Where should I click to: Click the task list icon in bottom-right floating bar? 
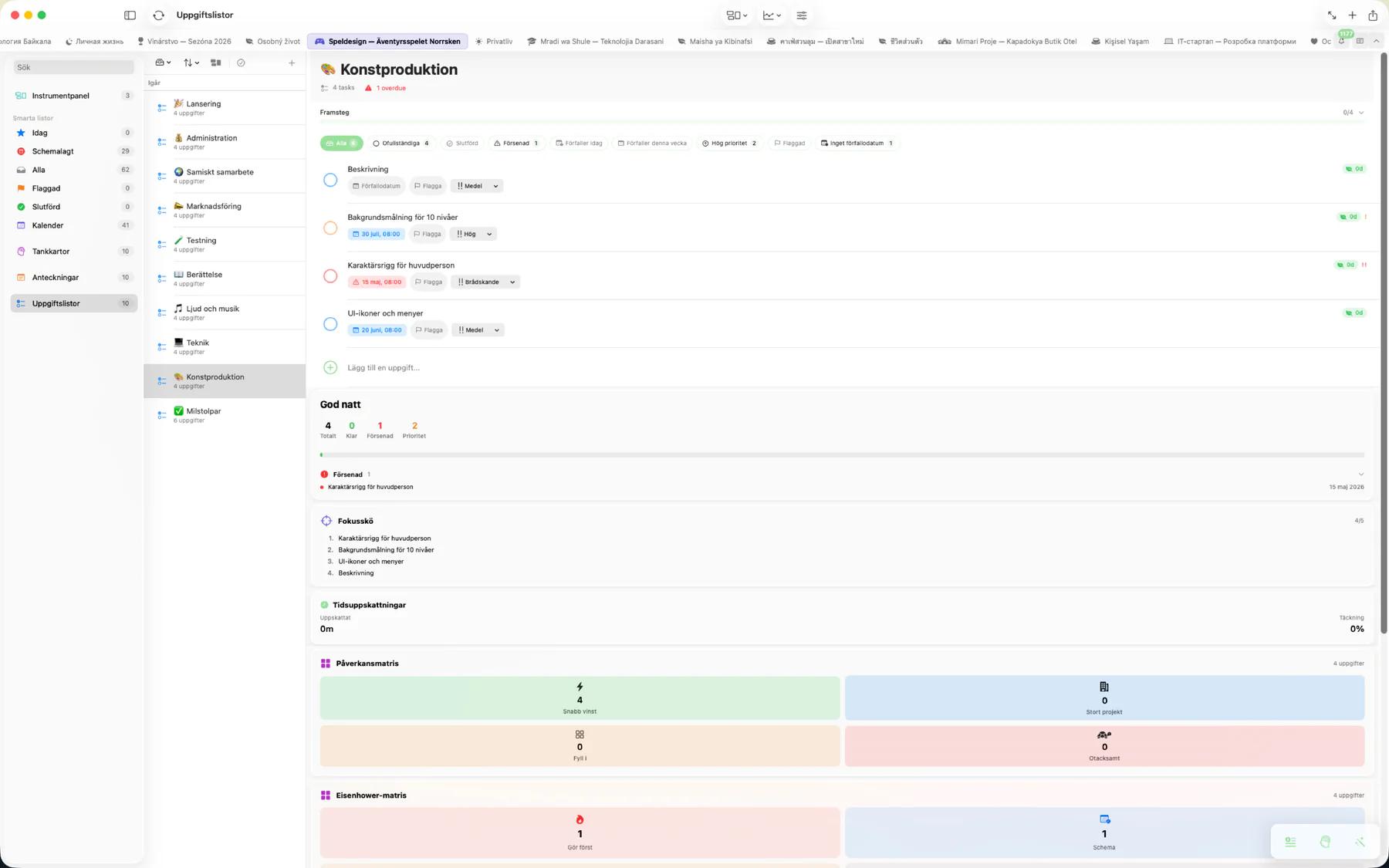[x=1290, y=842]
